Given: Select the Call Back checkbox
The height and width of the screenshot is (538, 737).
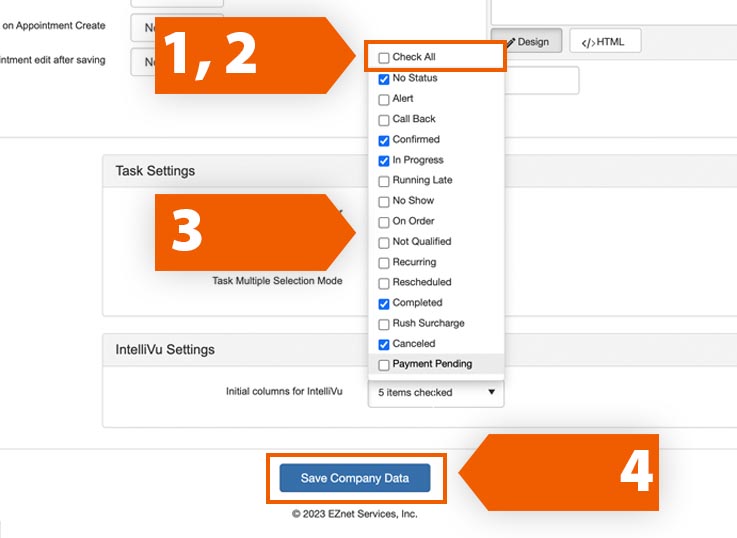Looking at the screenshot, I should (x=384, y=120).
